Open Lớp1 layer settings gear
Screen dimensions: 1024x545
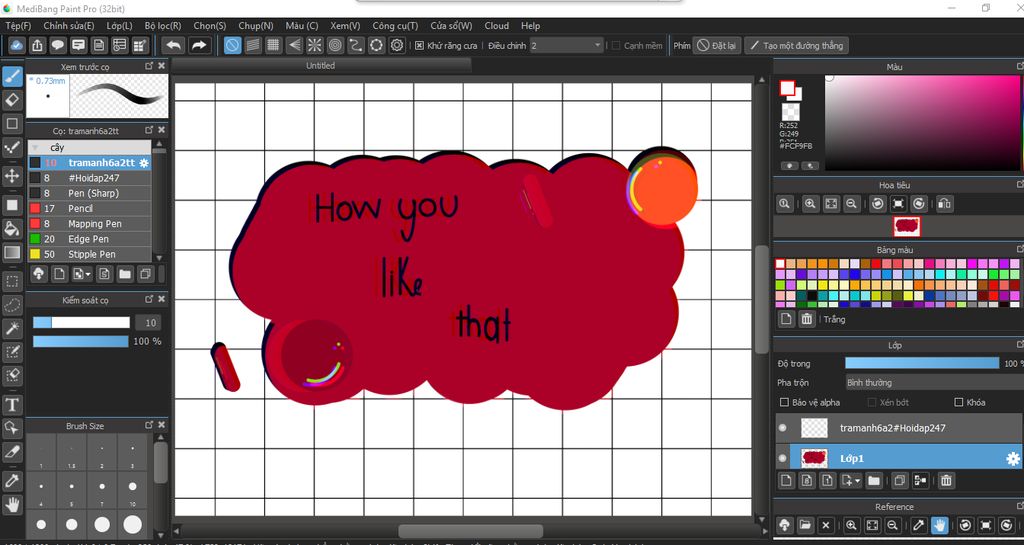pos(1013,459)
